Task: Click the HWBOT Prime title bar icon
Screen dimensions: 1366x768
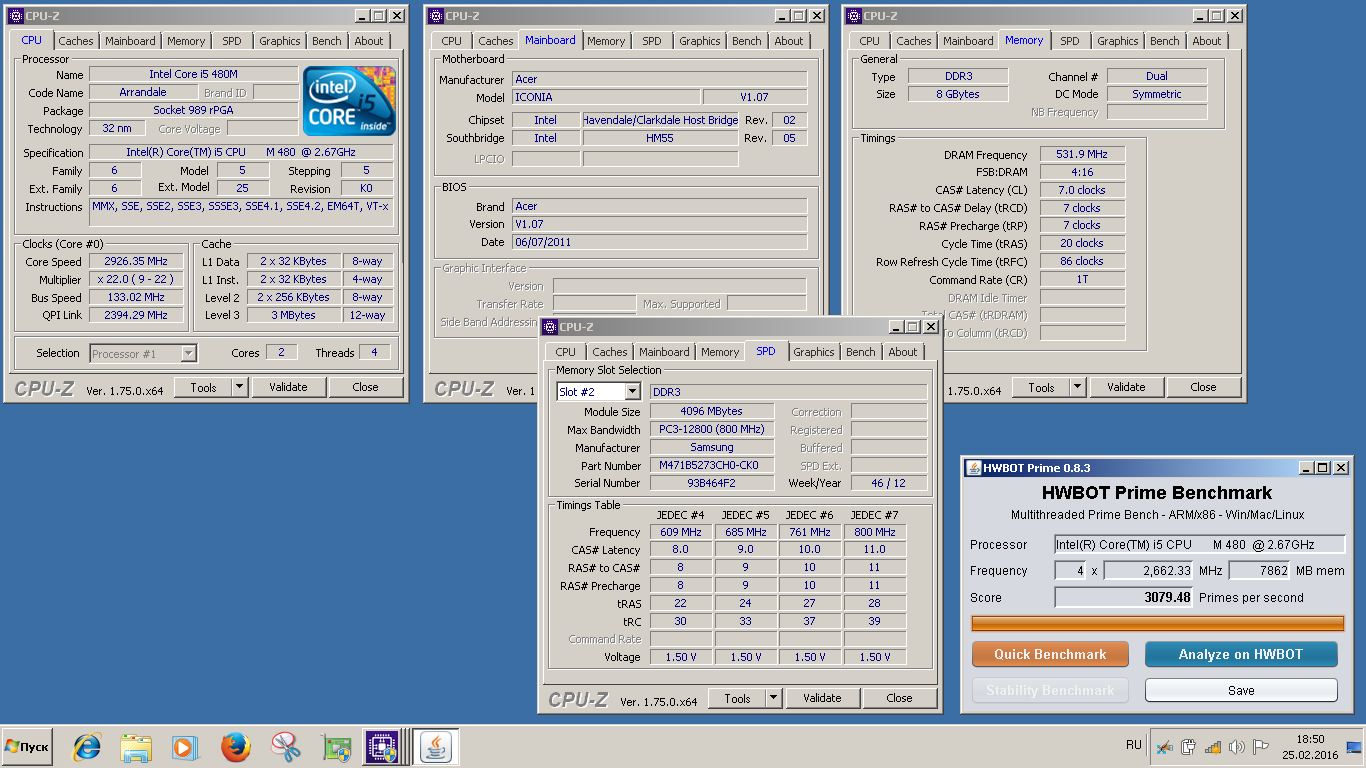Action: (973, 468)
